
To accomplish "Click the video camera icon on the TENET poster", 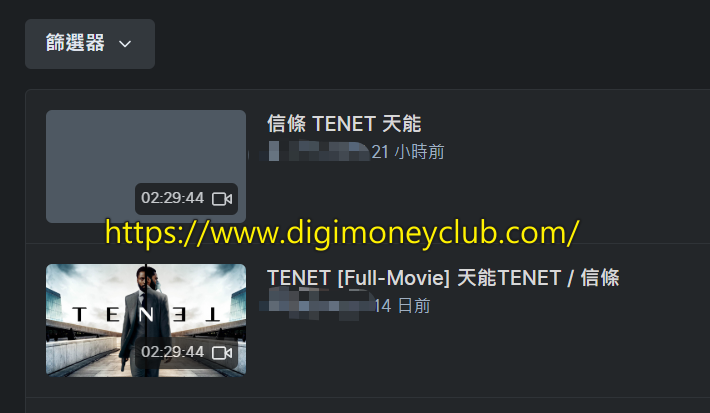I will point(222,353).
